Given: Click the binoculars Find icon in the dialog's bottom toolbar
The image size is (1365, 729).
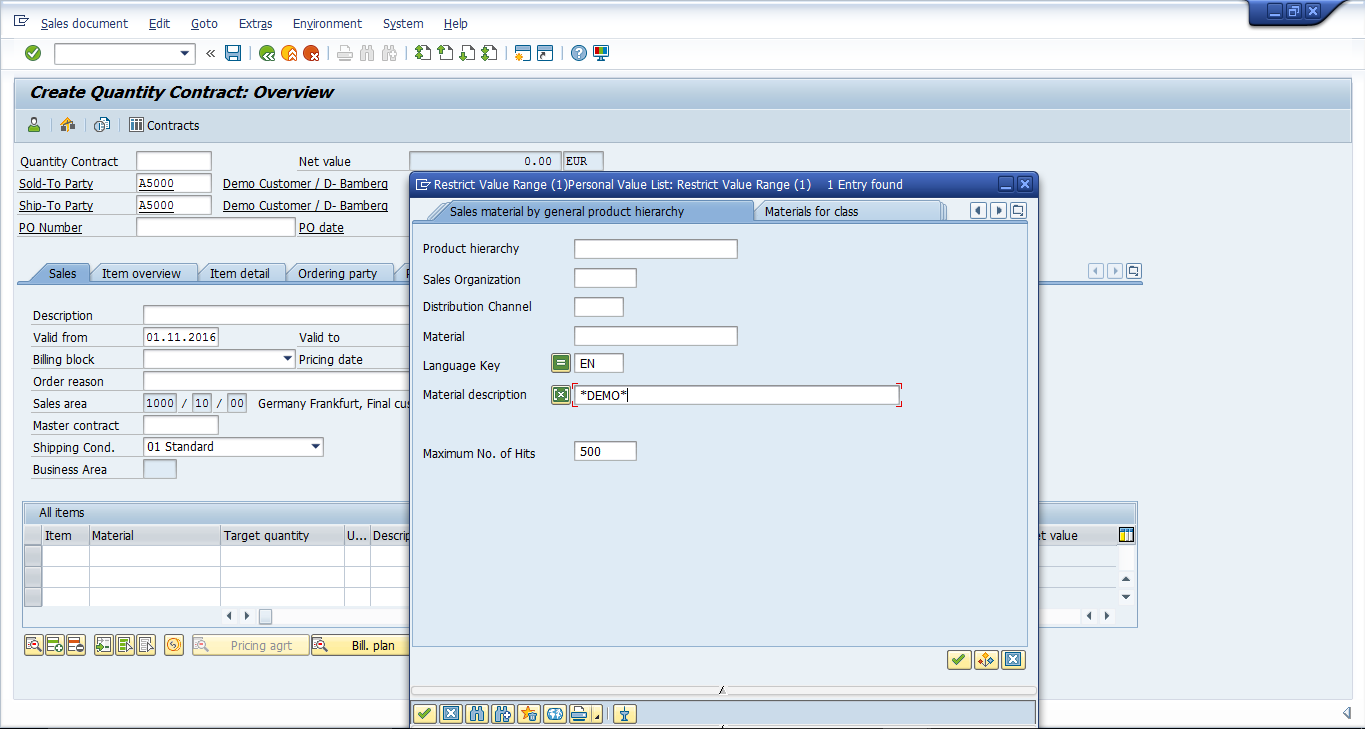Looking at the screenshot, I should (x=477, y=713).
